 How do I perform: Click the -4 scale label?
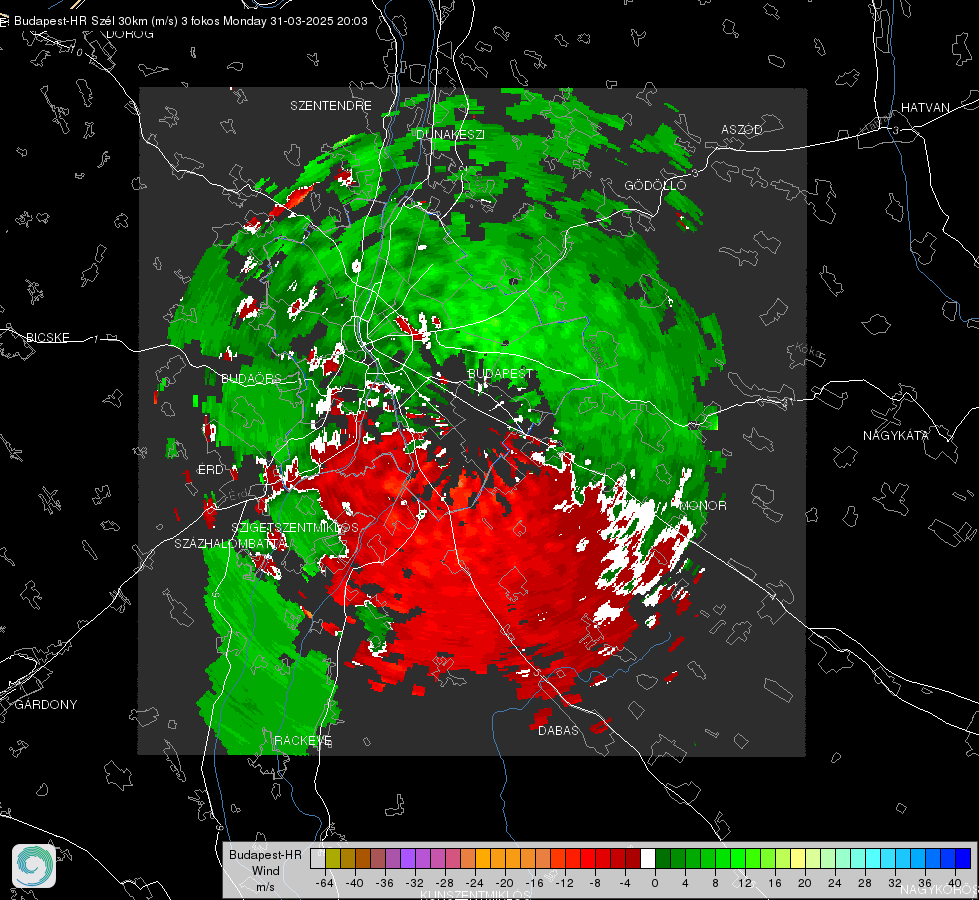click(x=625, y=883)
